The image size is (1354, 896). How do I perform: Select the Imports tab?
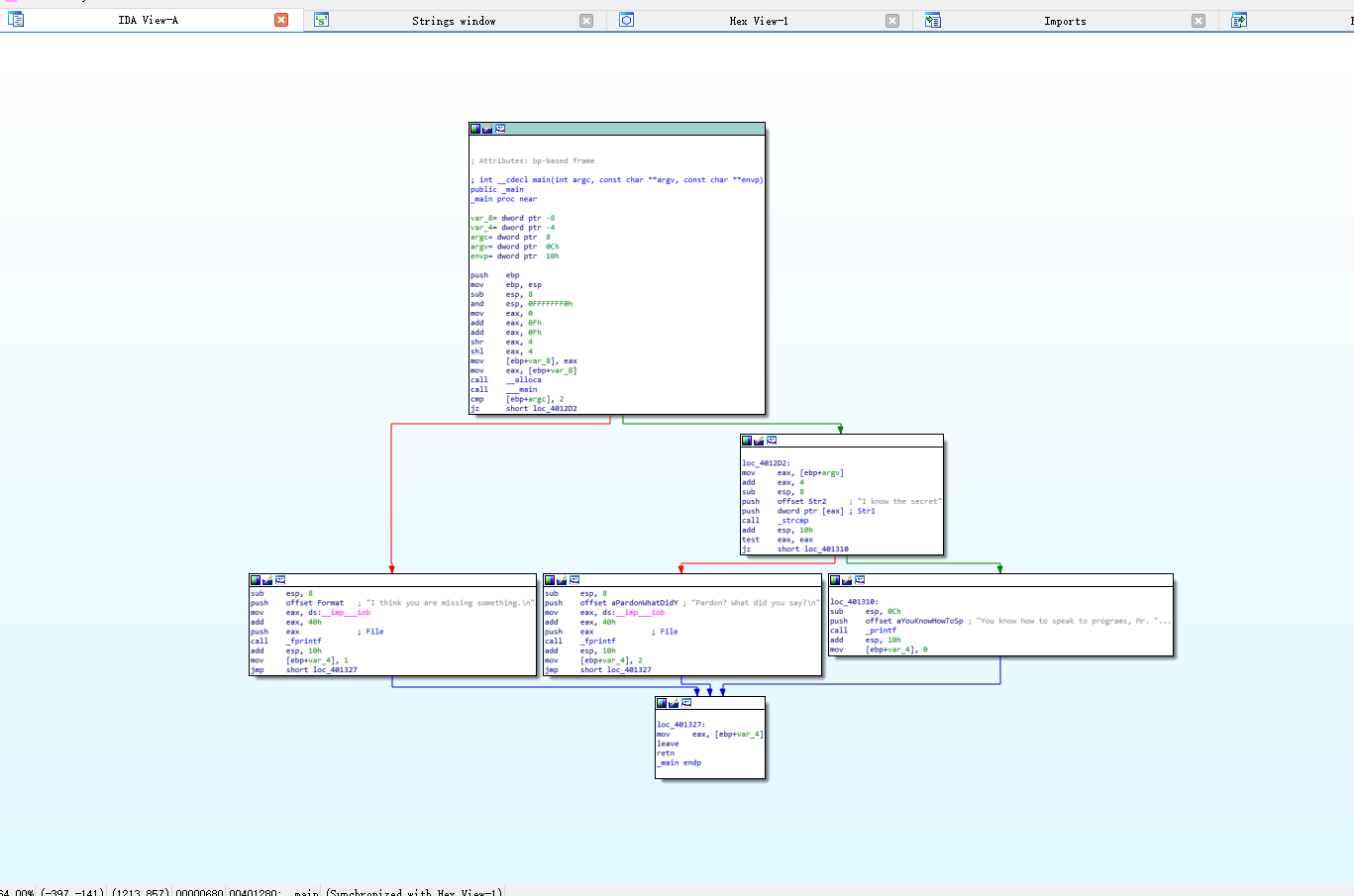tap(1065, 21)
